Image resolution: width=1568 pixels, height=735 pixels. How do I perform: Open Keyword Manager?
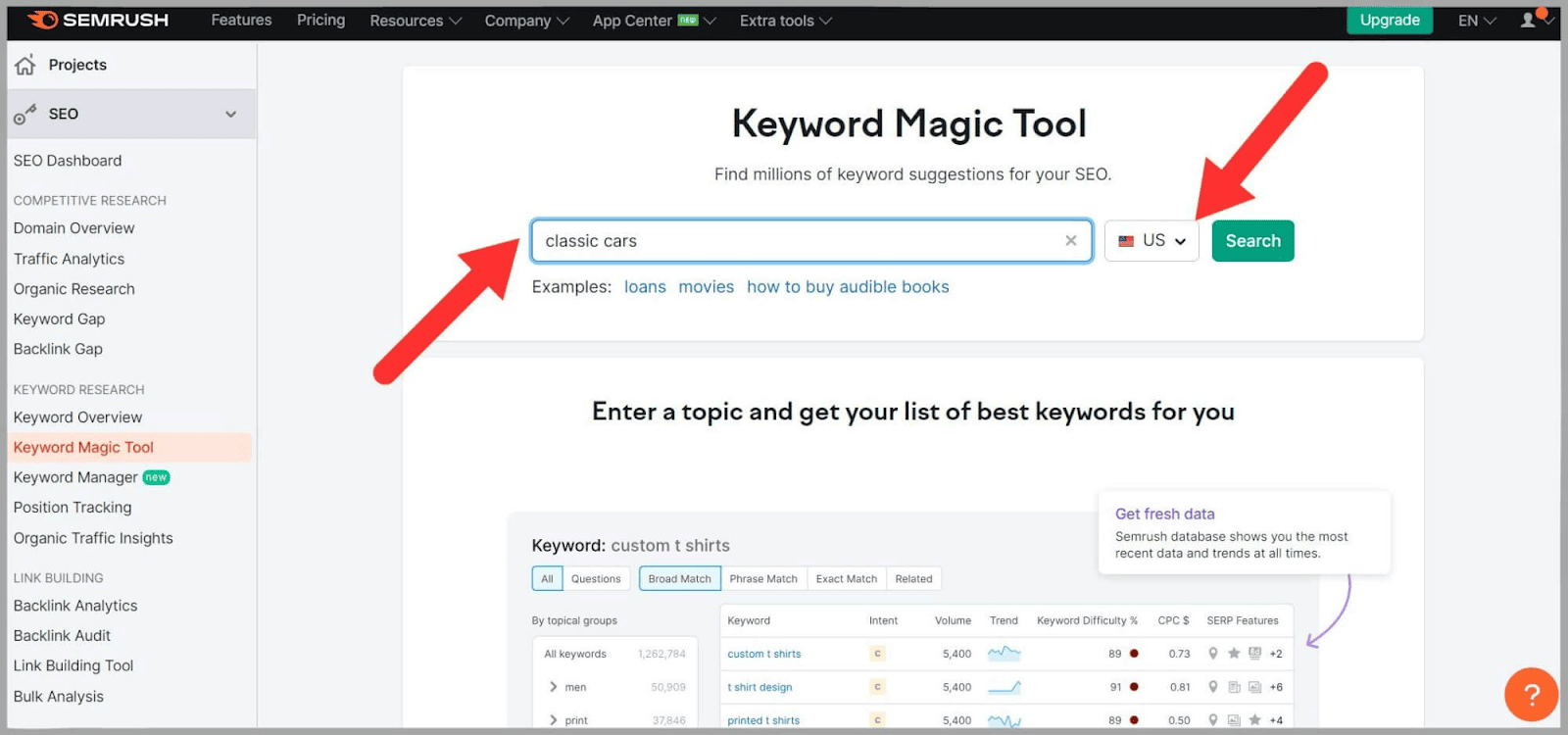click(x=75, y=477)
